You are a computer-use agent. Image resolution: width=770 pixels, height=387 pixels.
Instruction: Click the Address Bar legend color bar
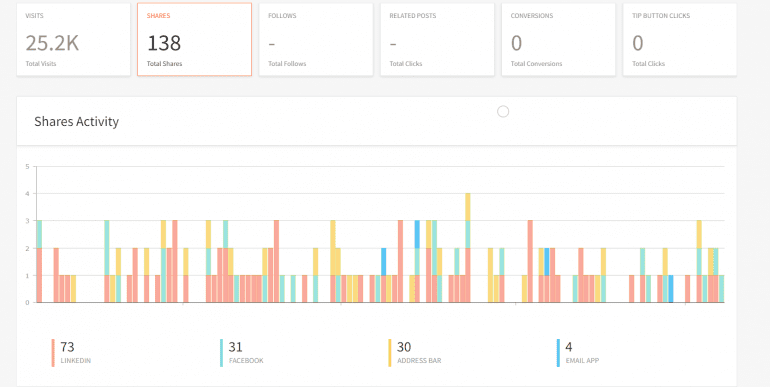coord(390,353)
